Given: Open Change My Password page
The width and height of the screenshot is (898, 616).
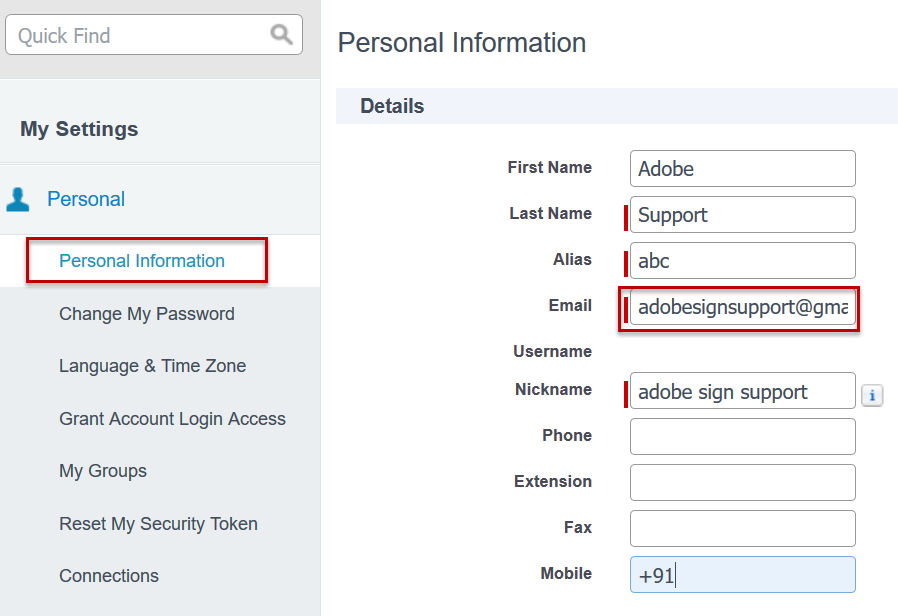Looking at the screenshot, I should [147, 314].
